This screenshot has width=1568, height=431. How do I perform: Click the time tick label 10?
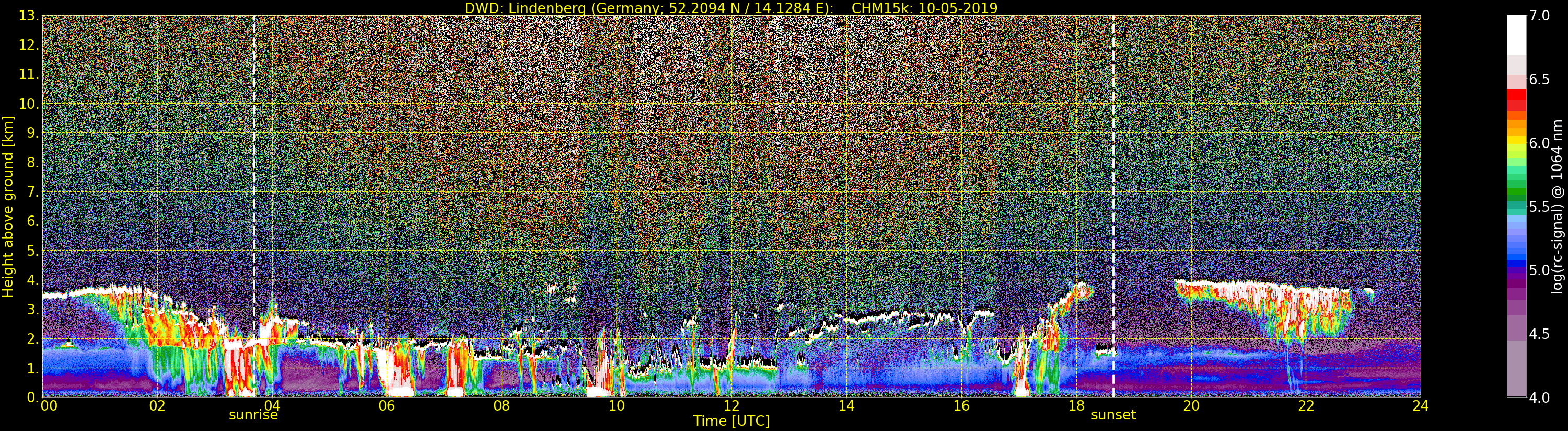click(x=617, y=406)
